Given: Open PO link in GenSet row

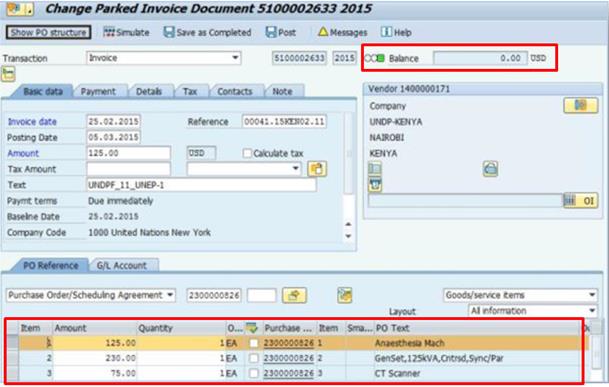Looking at the screenshot, I should (289, 358).
